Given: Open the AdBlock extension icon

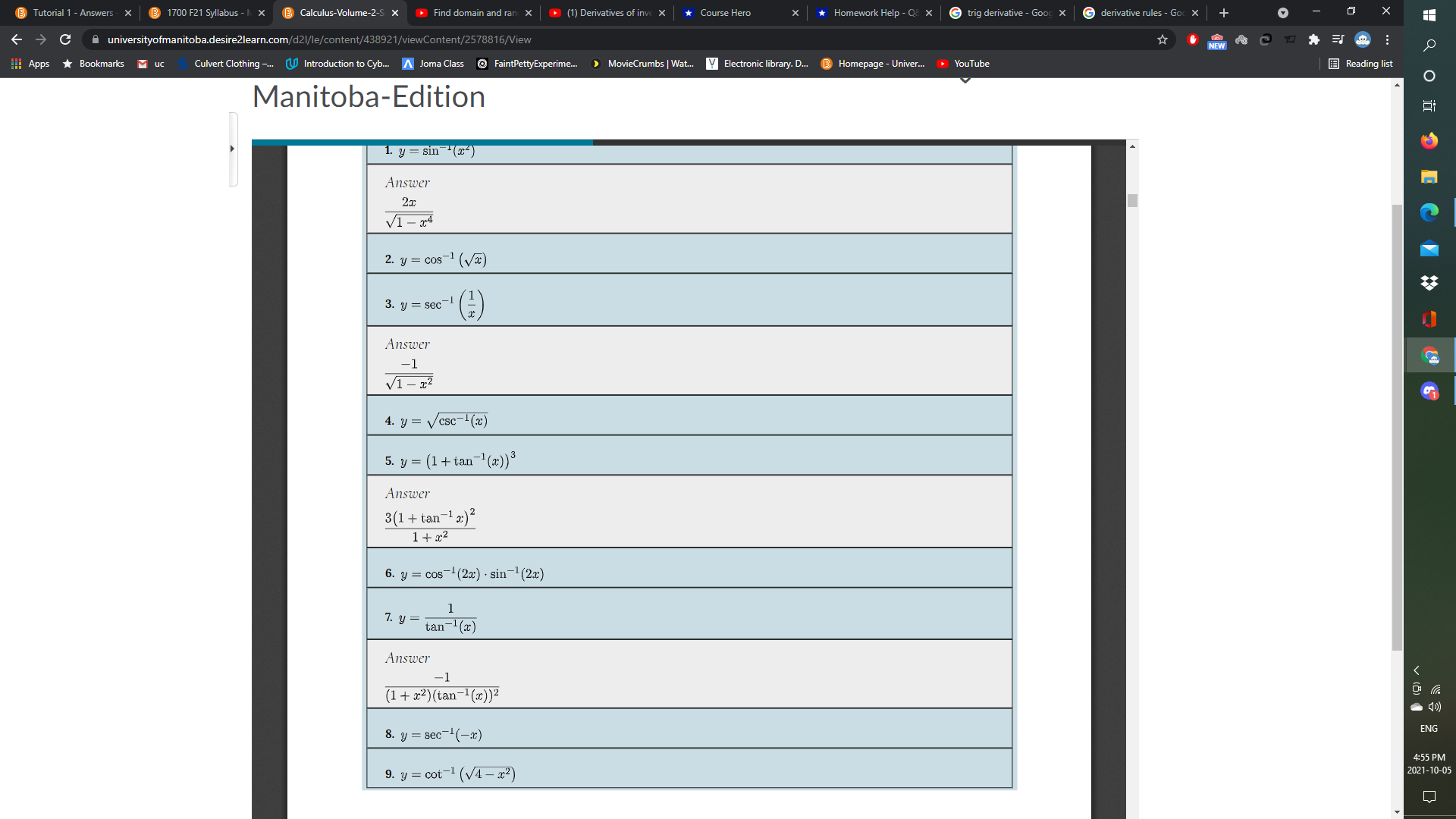Looking at the screenshot, I should [x=1192, y=39].
